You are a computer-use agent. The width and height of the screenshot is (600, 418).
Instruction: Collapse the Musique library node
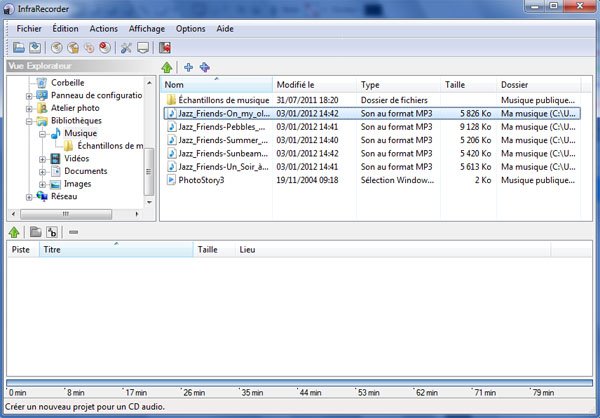pos(42,134)
